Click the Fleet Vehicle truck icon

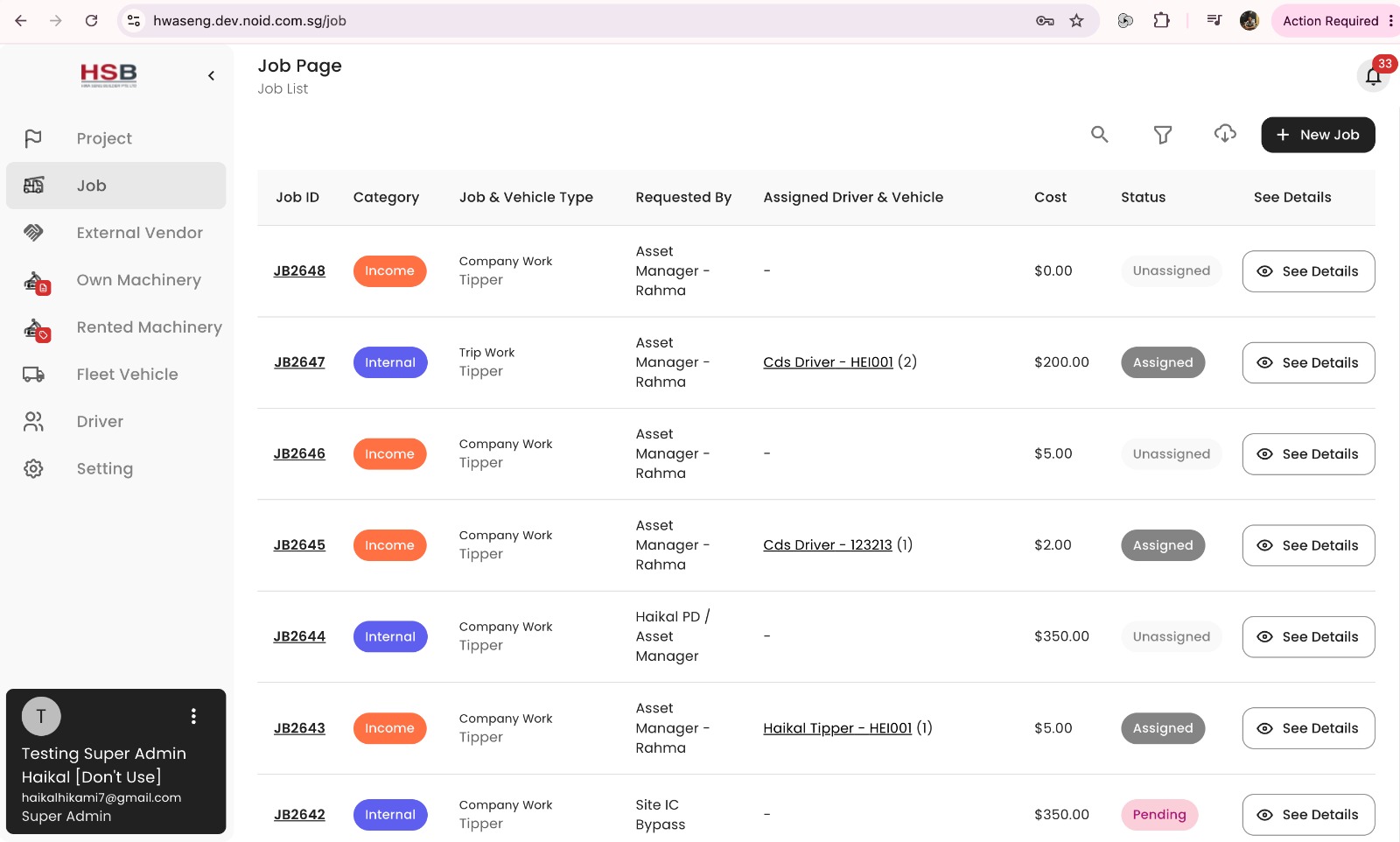click(33, 375)
